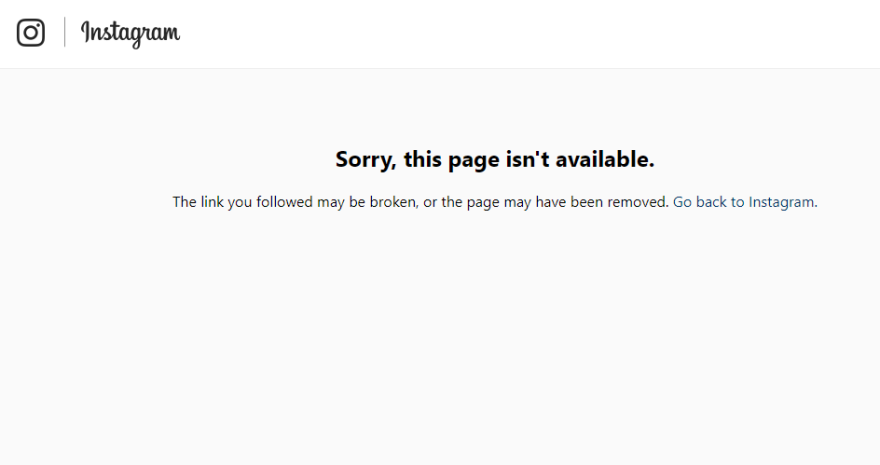Click the lens circle inside the camera icon
Viewport: 880px width, 465px height.
tap(30, 33)
